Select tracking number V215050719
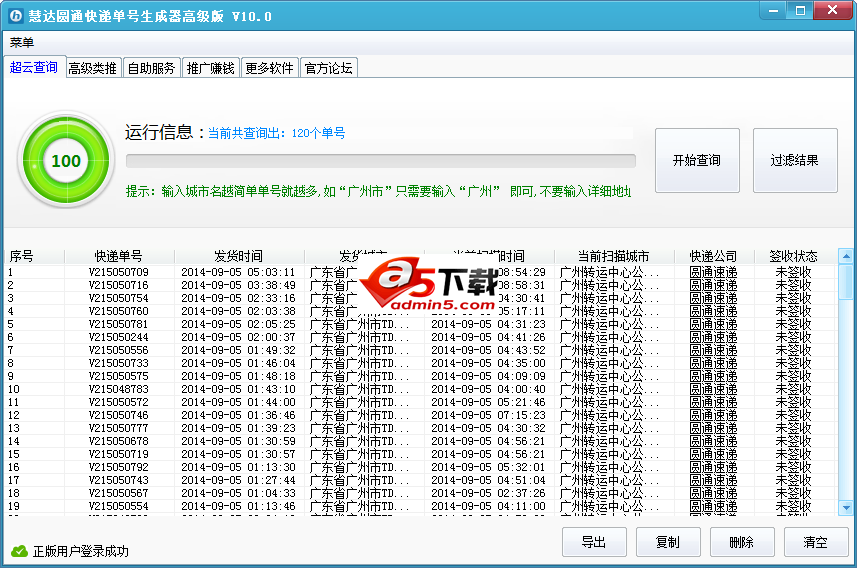857x568 pixels. (x=119, y=454)
